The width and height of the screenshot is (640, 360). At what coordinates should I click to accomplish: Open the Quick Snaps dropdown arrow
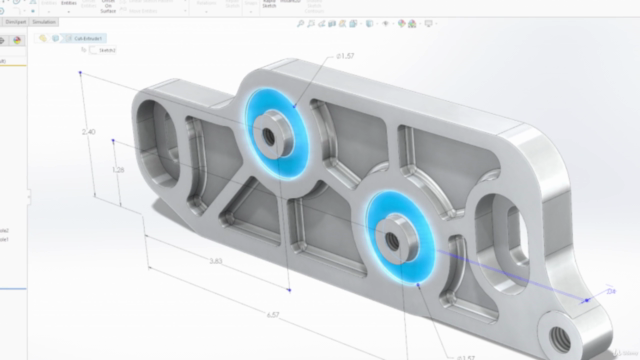251,11
